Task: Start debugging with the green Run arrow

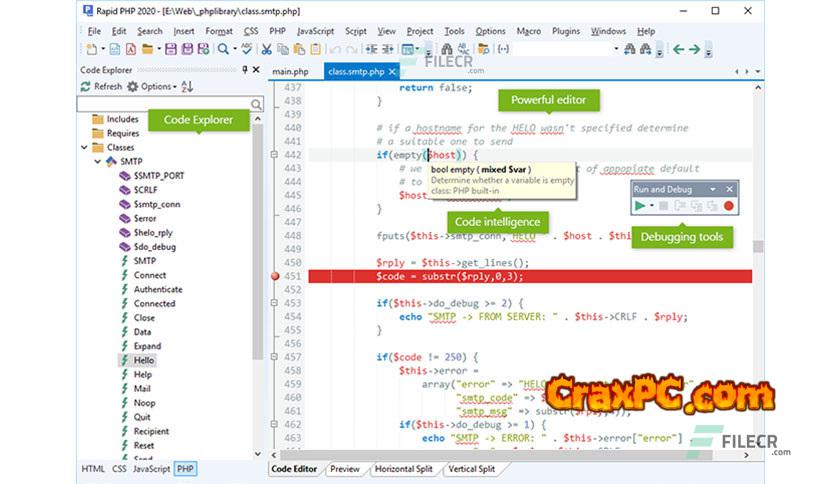Action: pos(640,206)
